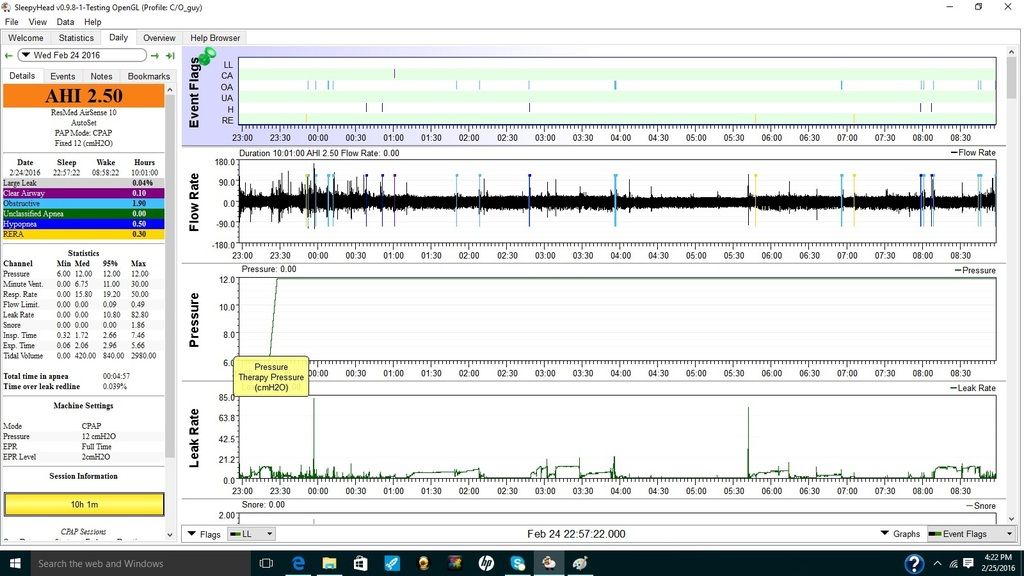1024x576 pixels.
Task: Open File Explorer from the taskbar
Action: click(x=329, y=563)
